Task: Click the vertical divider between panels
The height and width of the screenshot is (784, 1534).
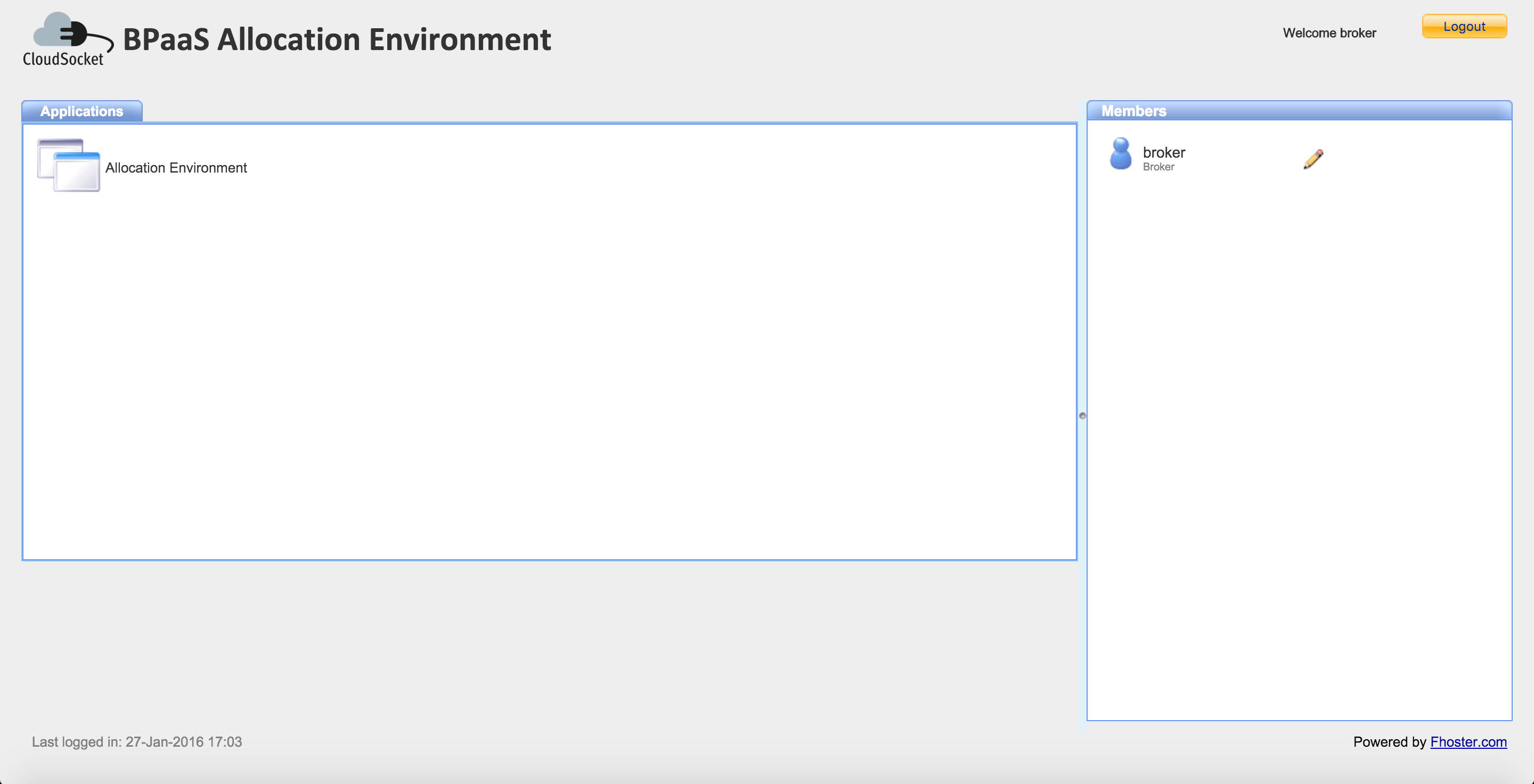Action: click(1082, 268)
